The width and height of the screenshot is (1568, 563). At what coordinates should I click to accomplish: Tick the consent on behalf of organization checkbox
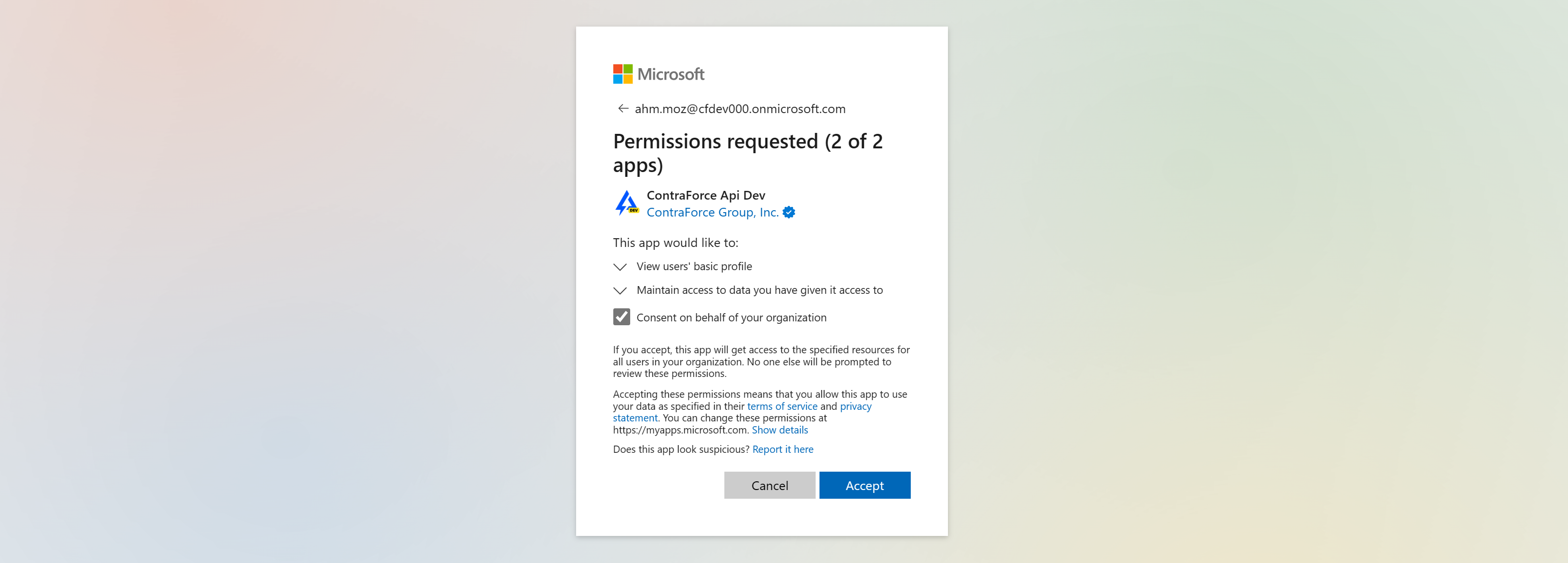(x=622, y=317)
